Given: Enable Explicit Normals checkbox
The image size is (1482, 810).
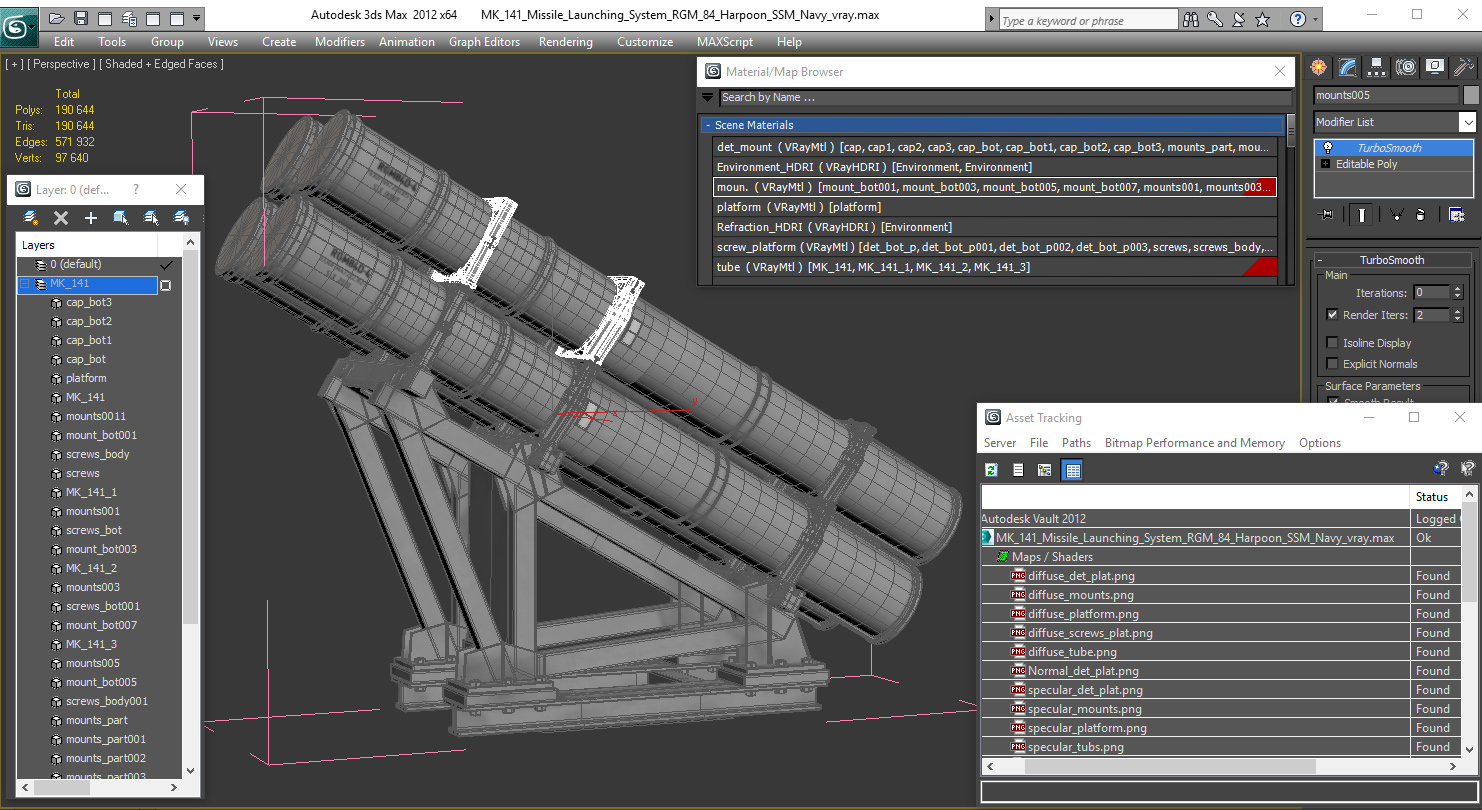Looking at the screenshot, I should (x=1332, y=364).
